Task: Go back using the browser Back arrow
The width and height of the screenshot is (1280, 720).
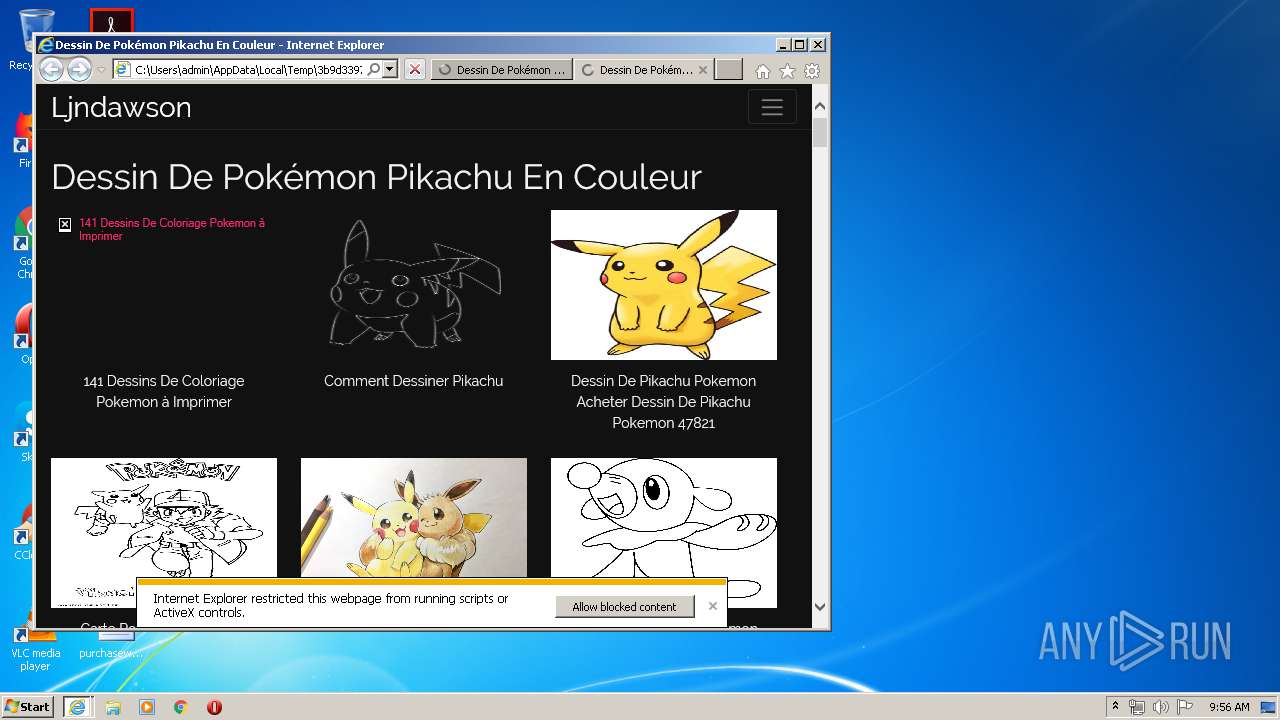Action: coord(51,69)
